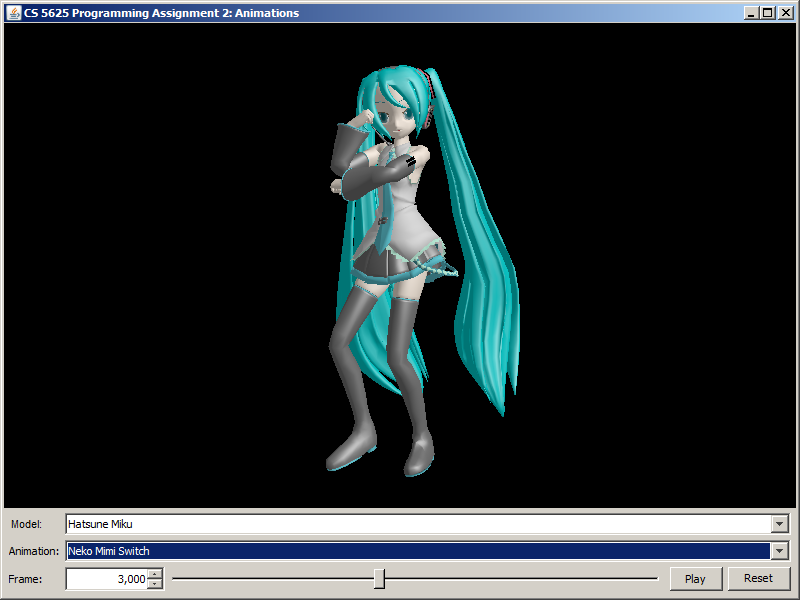Click the frame slider track left of the thumb
Image resolution: width=800 pixels, height=600 pixels.
[270, 579]
